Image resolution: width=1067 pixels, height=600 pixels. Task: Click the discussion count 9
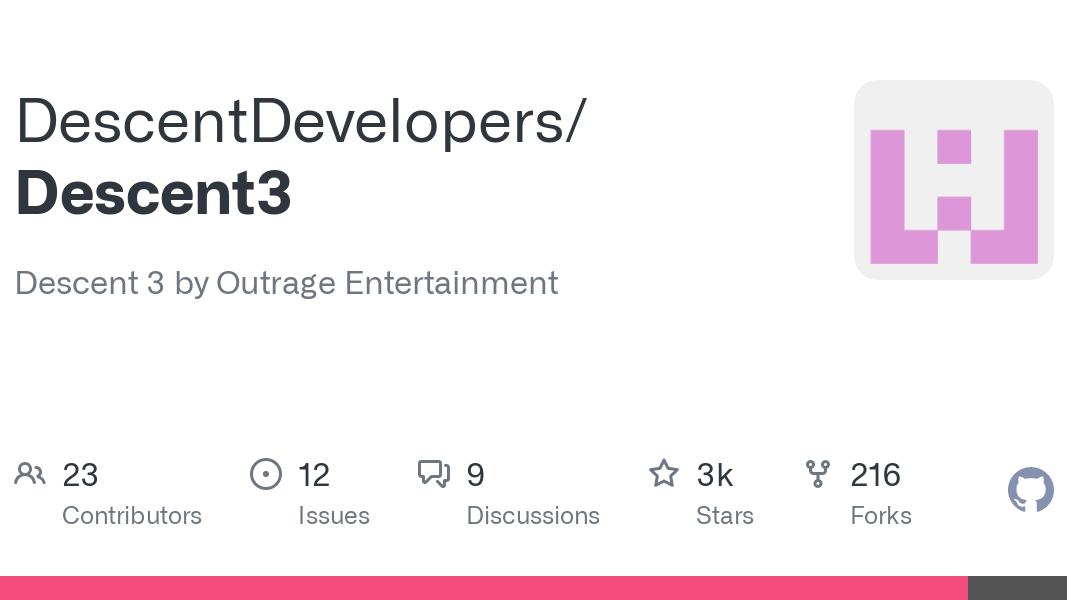pyautogui.click(x=476, y=475)
